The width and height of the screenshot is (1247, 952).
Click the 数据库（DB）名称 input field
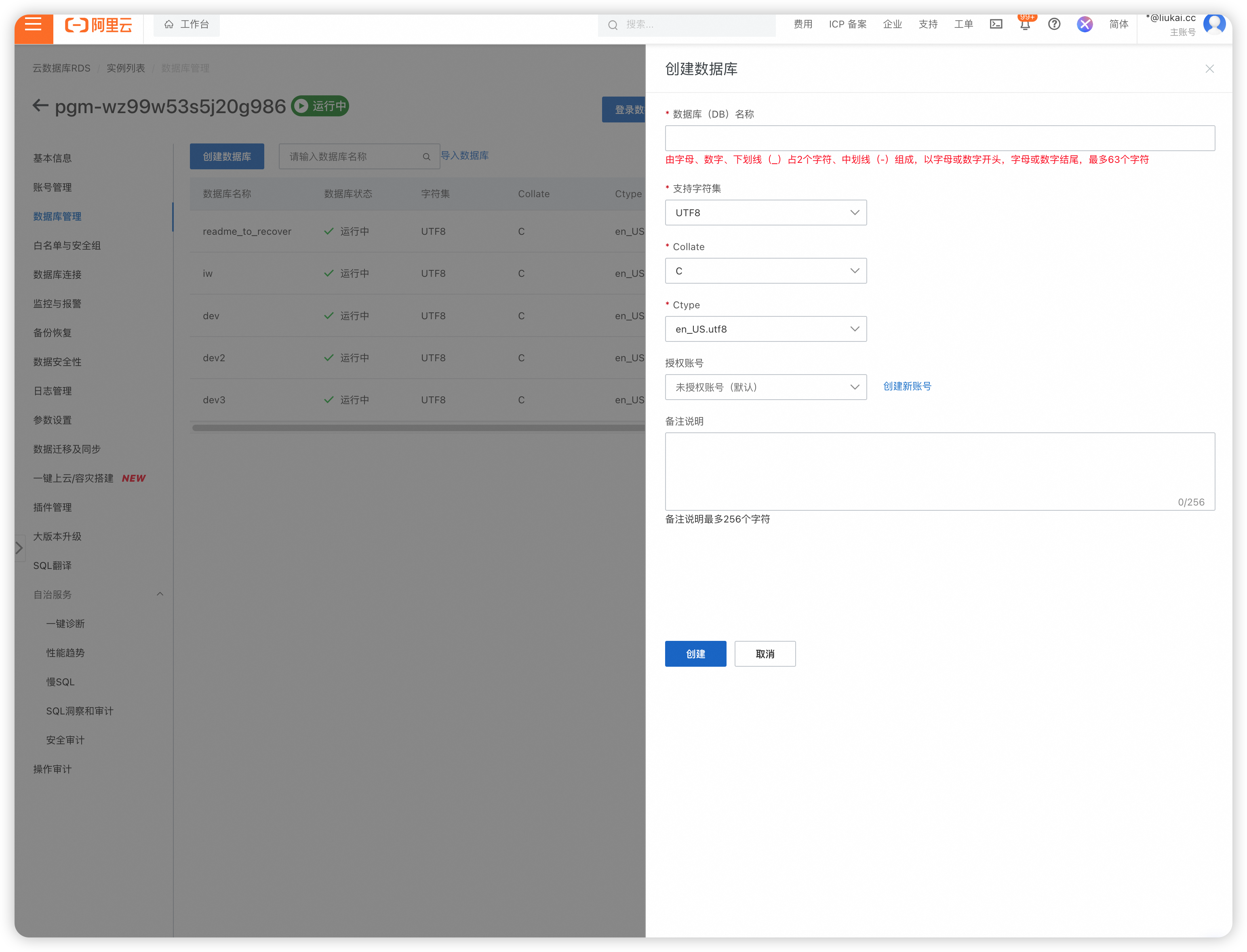point(939,138)
